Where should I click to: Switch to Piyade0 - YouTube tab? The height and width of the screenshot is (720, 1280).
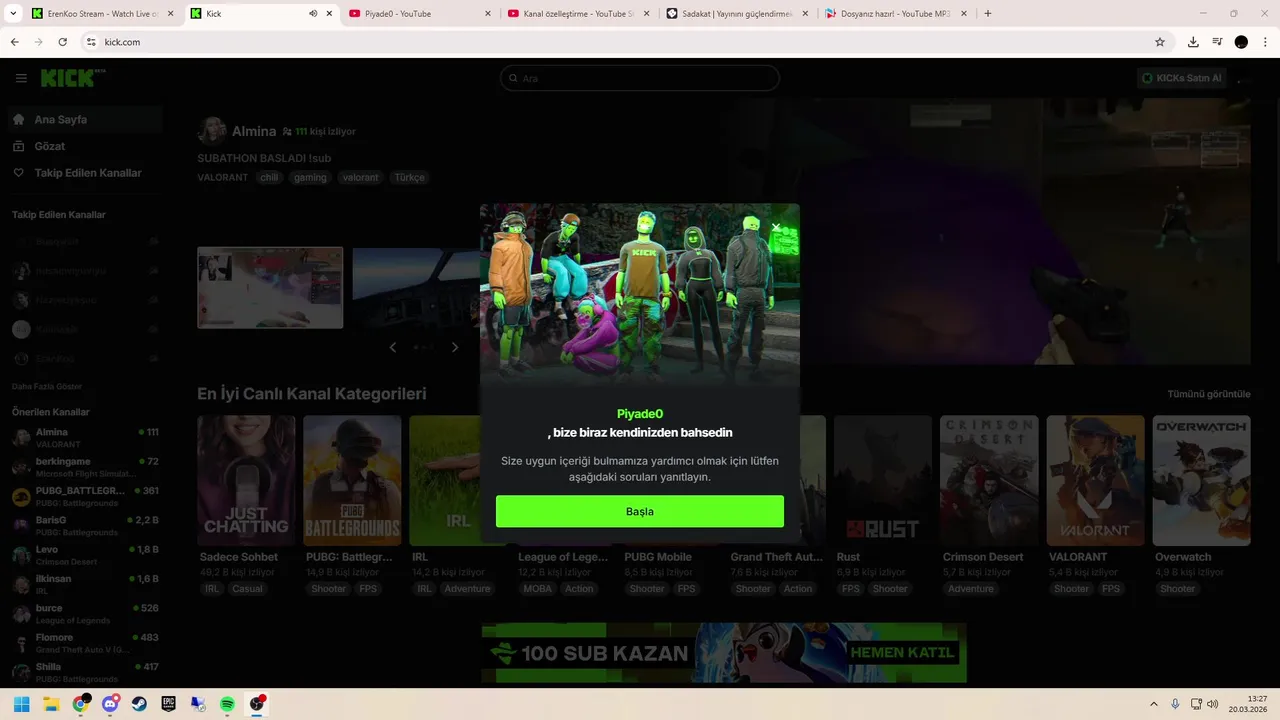click(x=420, y=14)
